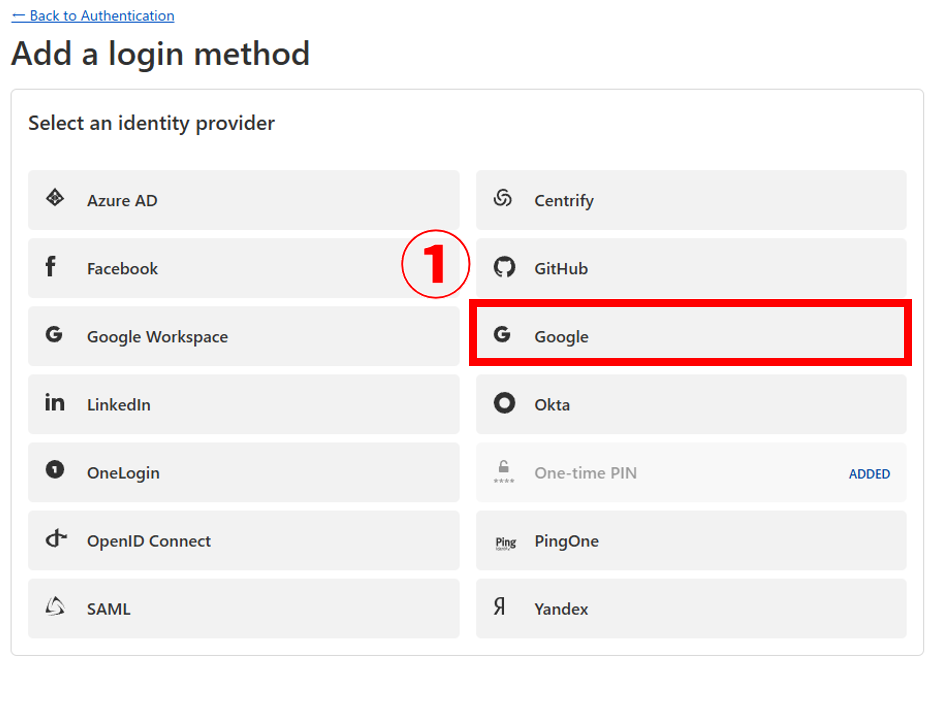
Task: Click the Azure AD diamond icon
Action: coord(55,198)
